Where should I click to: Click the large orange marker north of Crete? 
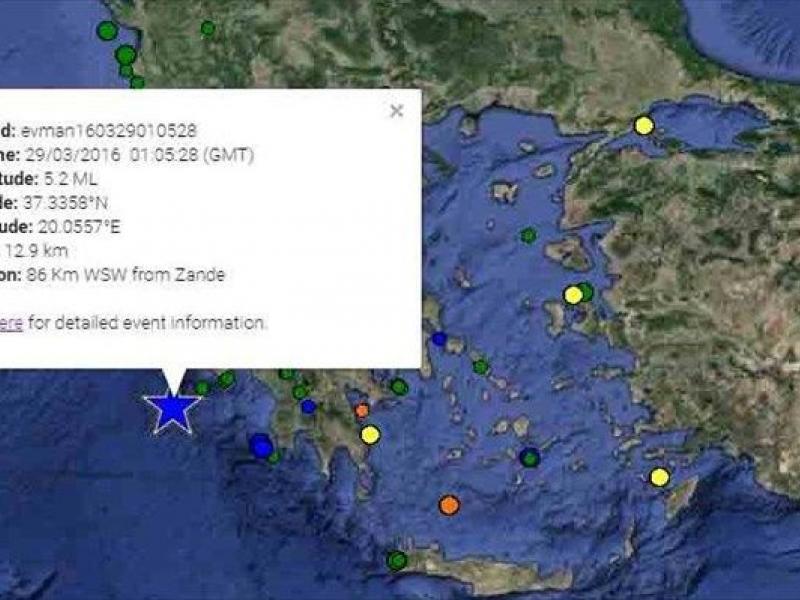(449, 505)
